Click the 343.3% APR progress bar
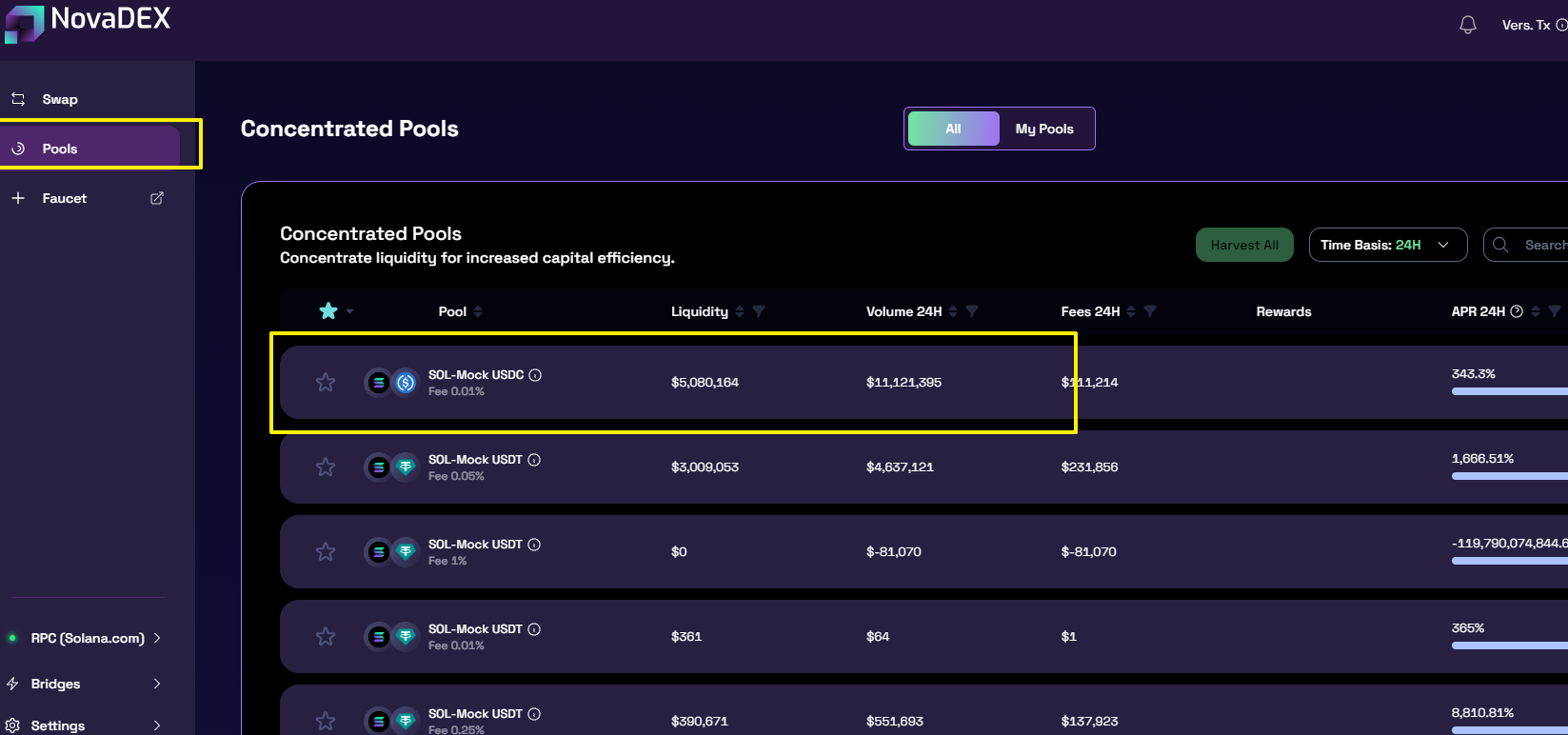 click(1510, 391)
